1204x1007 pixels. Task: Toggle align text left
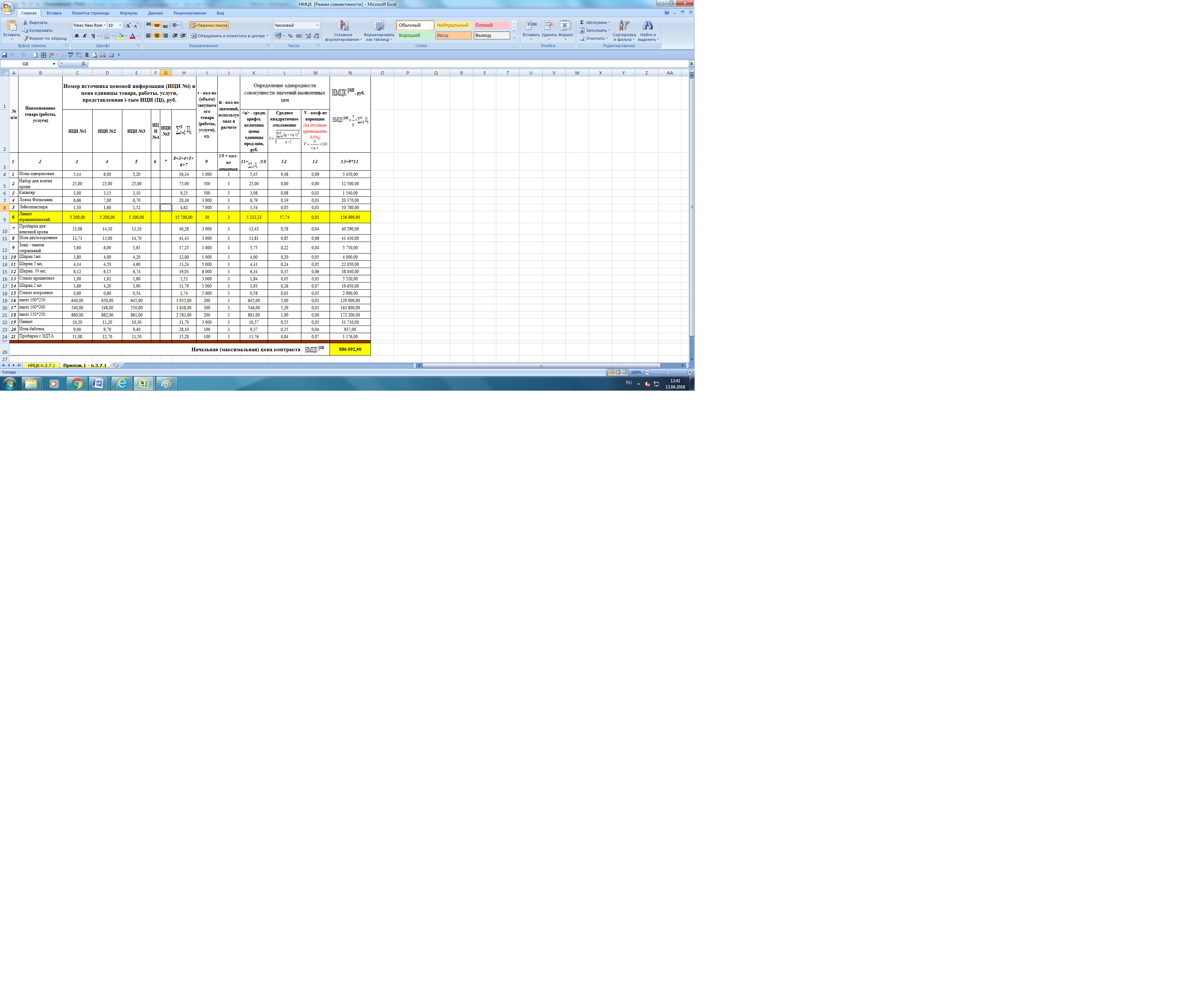(x=148, y=35)
